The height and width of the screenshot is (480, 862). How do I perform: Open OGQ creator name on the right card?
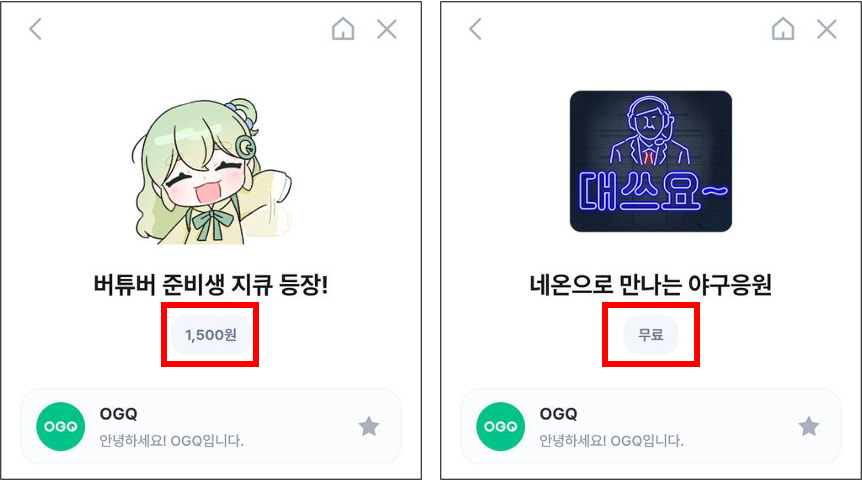[558, 413]
